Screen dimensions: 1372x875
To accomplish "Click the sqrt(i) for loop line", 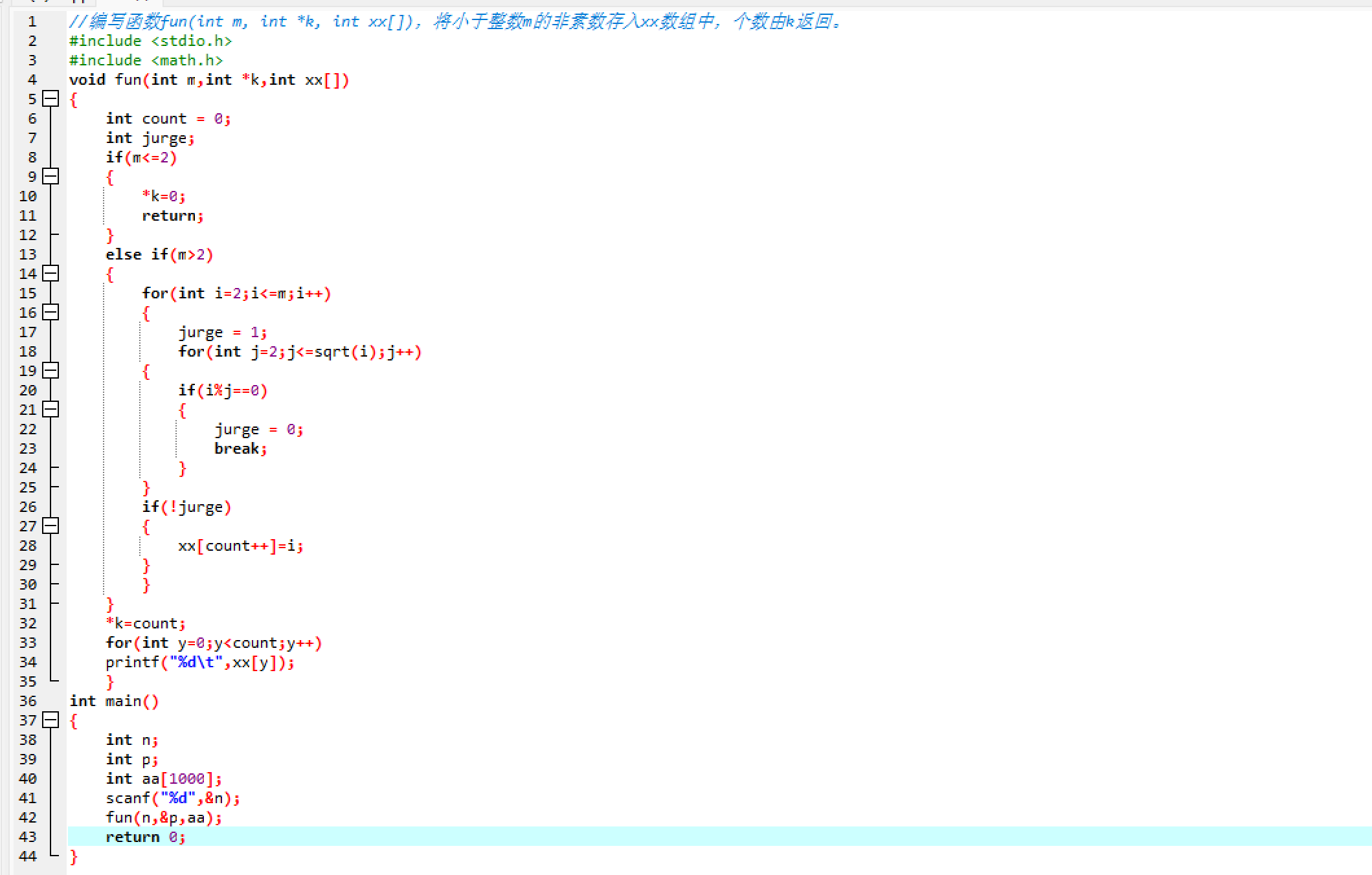I will click(x=299, y=351).
